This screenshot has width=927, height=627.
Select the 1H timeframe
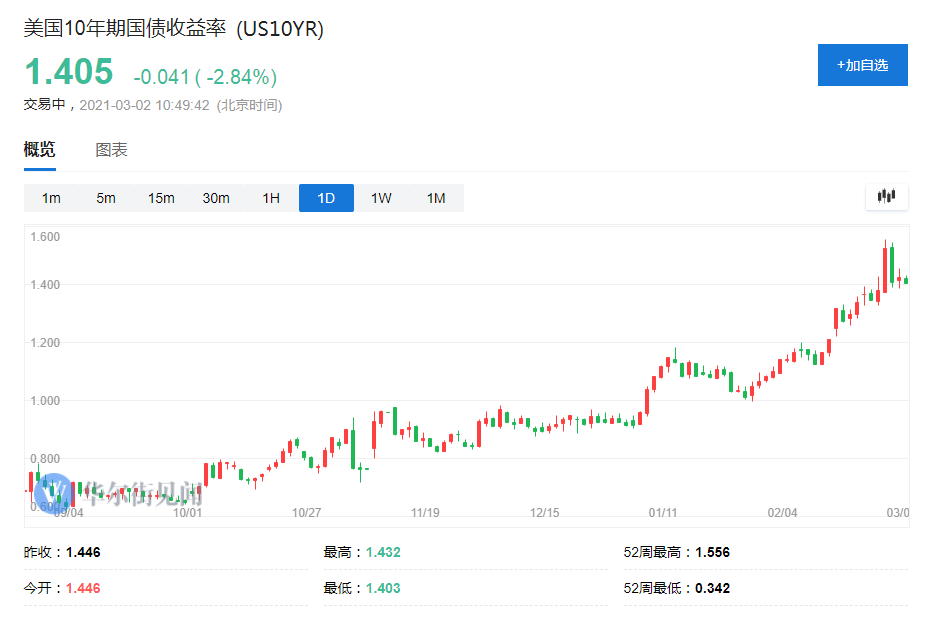(271, 198)
